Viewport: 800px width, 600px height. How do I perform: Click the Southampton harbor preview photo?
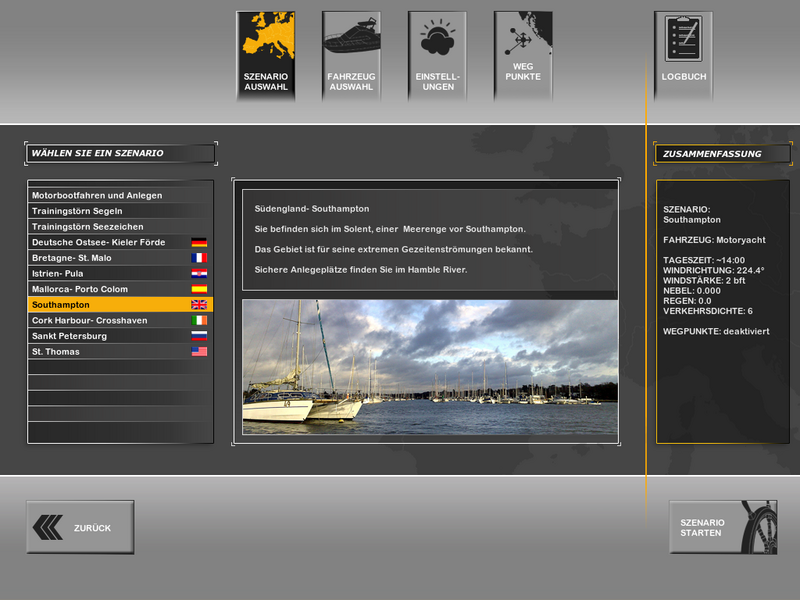(x=430, y=367)
